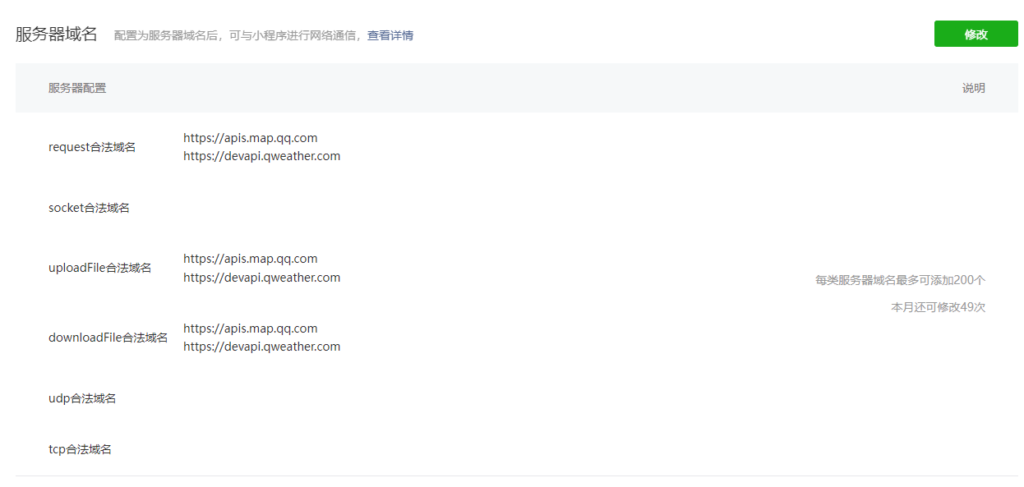Click the 服务器配置 column header

77,88
